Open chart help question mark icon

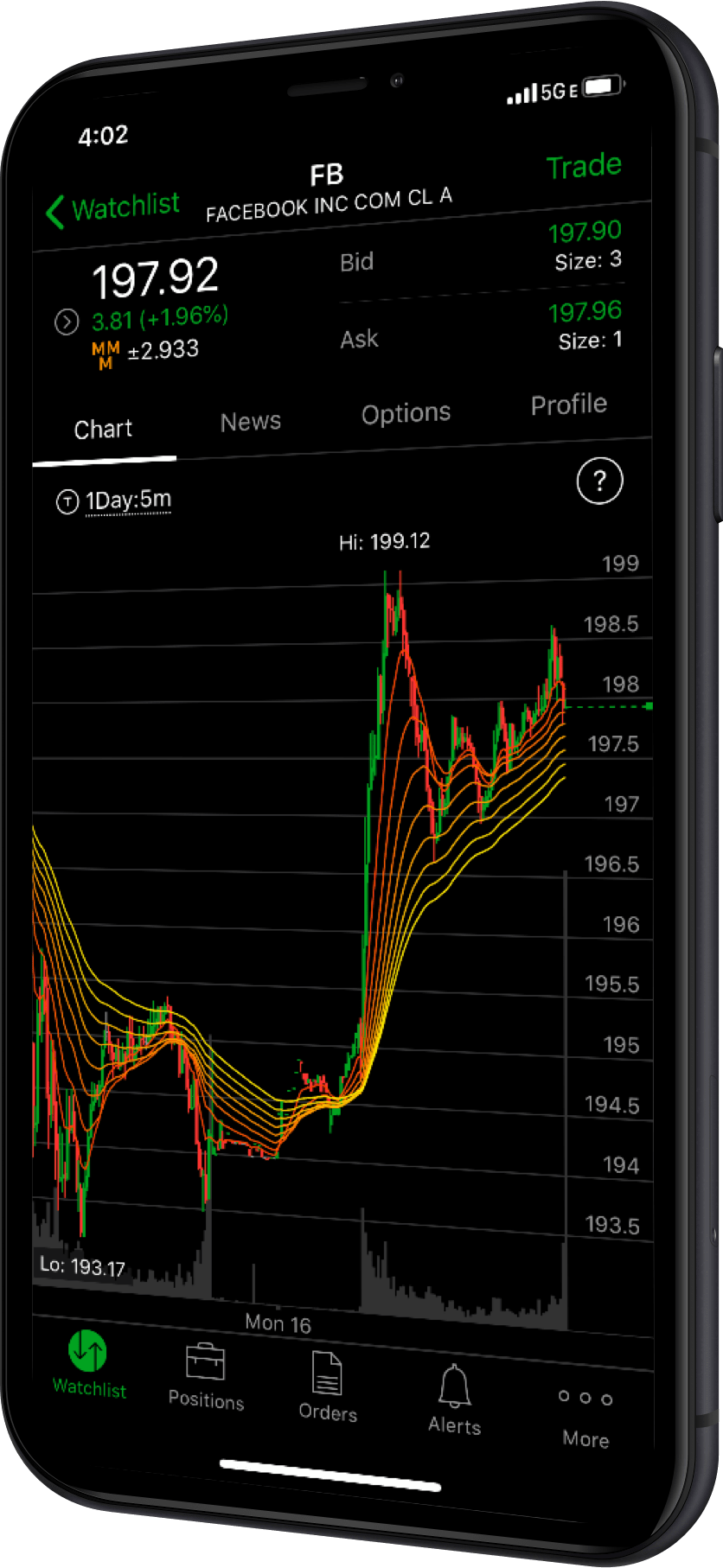coord(599,481)
